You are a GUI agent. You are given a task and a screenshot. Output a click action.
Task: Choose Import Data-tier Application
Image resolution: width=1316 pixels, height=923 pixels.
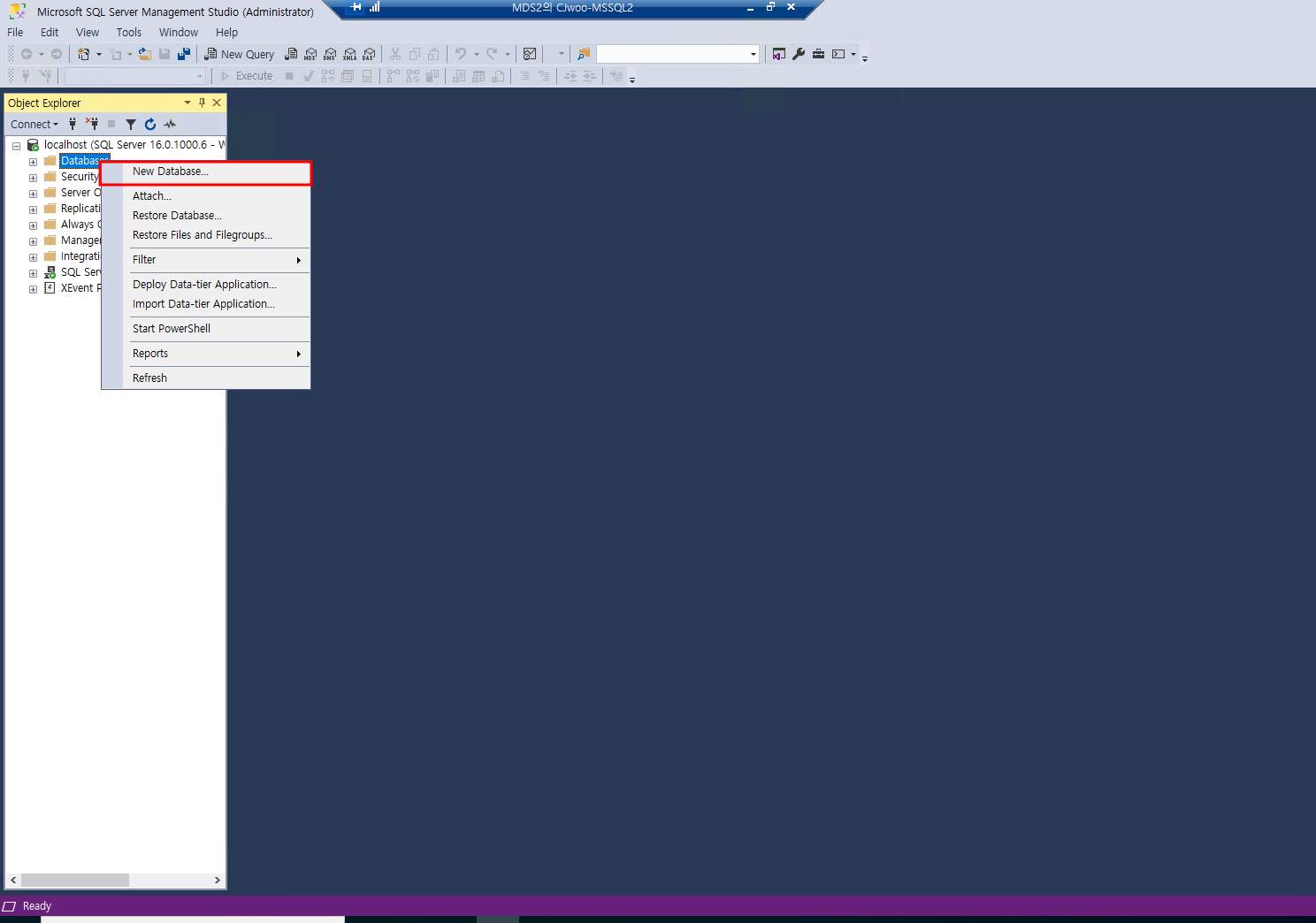(206, 304)
